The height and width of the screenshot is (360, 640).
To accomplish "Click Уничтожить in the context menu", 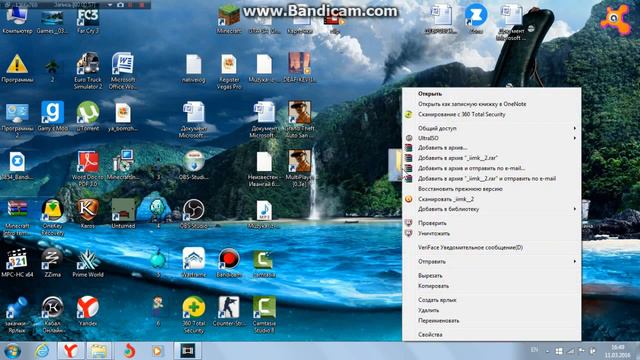I will tap(491, 233).
